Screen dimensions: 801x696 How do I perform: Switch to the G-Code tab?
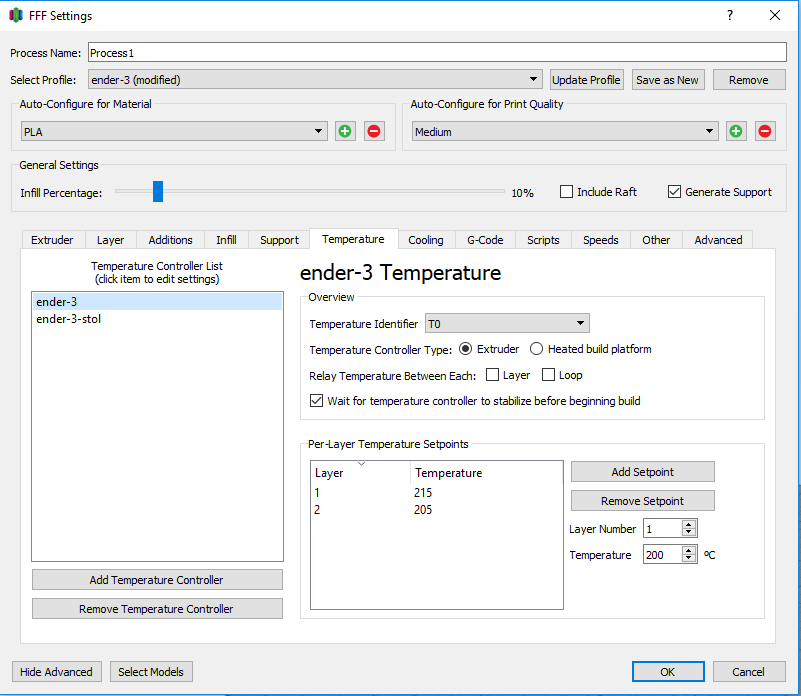coord(485,240)
